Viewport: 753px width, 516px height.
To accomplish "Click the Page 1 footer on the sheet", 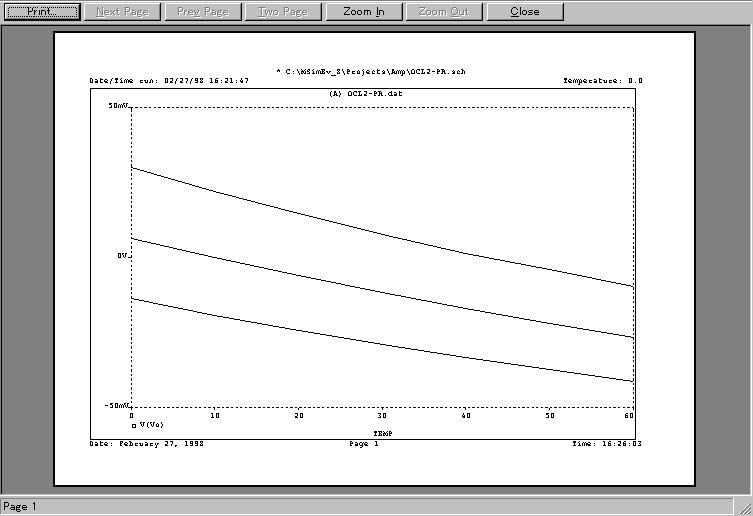I will [362, 443].
